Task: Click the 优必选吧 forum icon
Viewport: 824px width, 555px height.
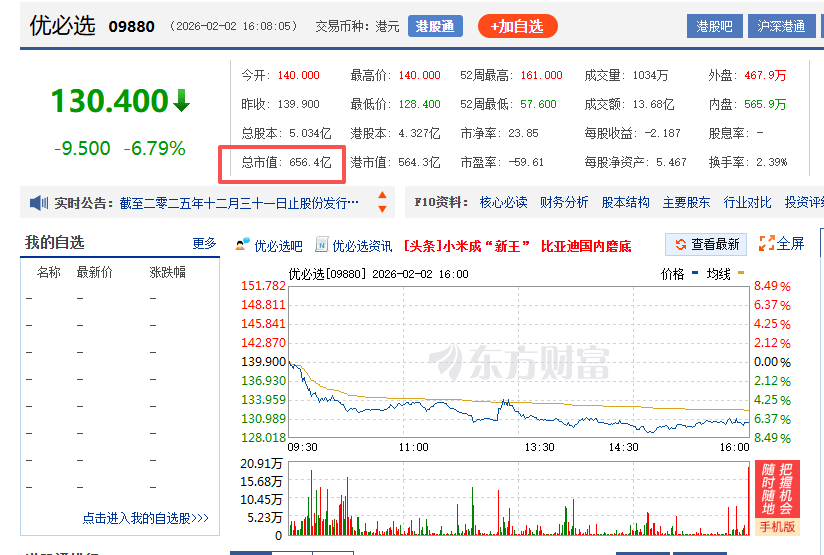Action: (242, 244)
